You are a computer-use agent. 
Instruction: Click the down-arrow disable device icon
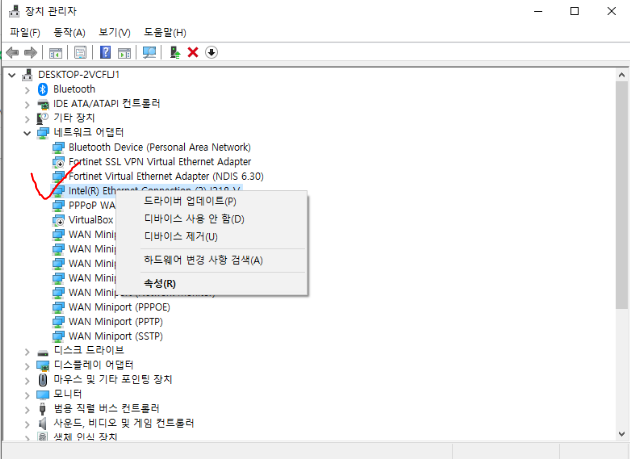tap(211, 52)
